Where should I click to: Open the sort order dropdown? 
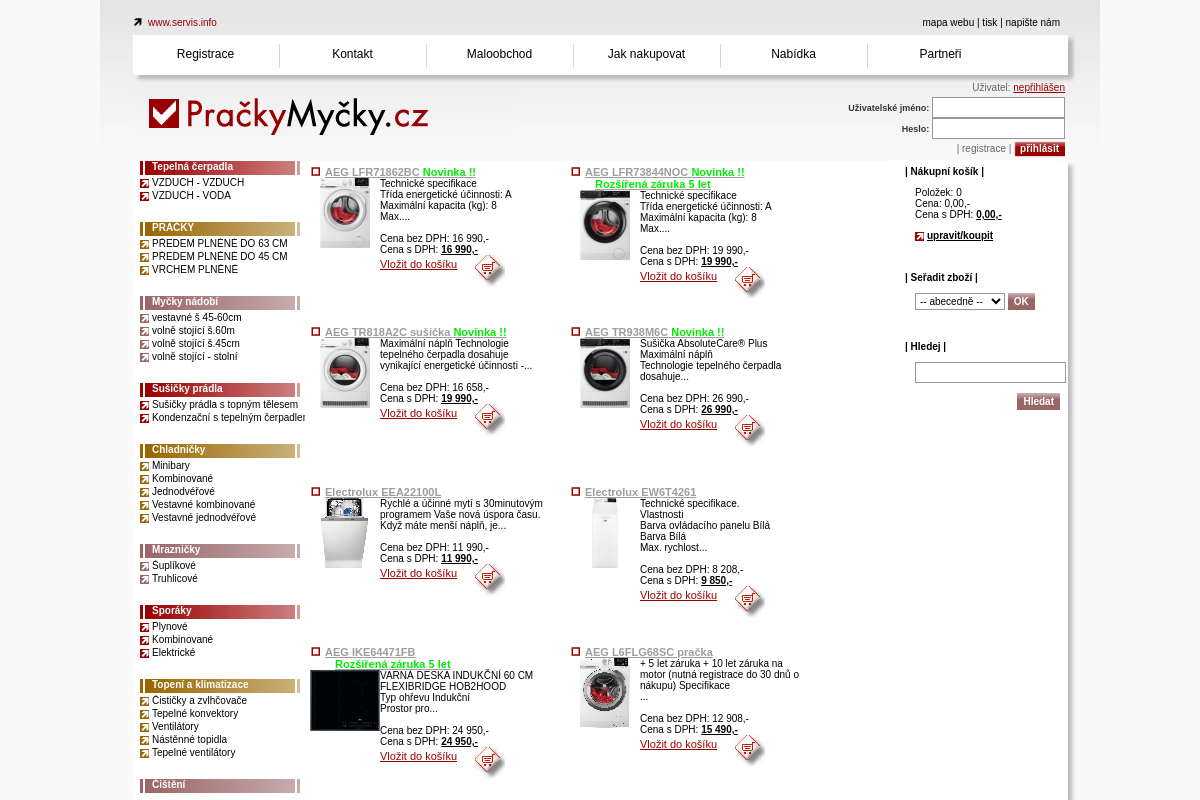point(959,302)
